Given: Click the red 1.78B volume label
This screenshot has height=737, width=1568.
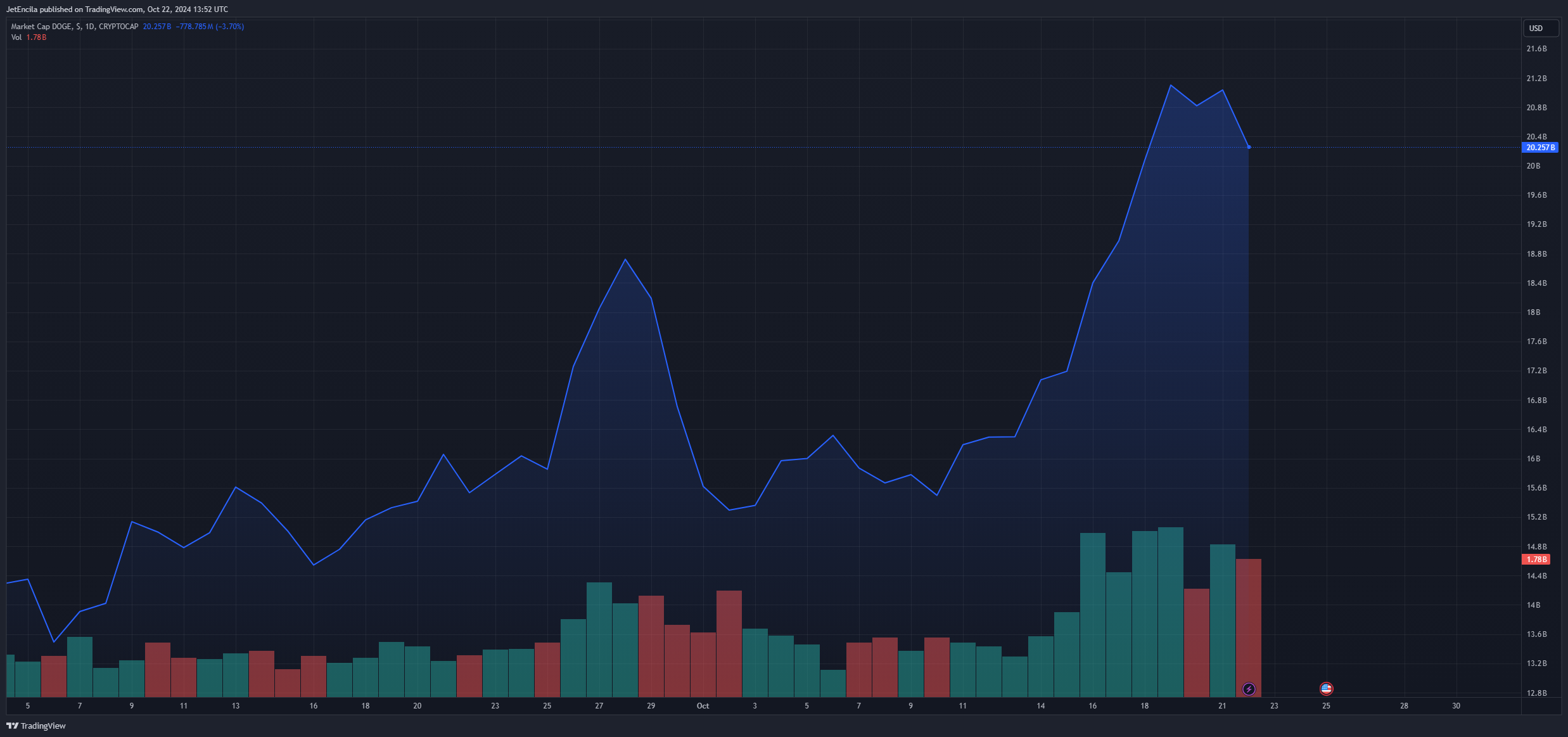Looking at the screenshot, I should point(1536,560).
